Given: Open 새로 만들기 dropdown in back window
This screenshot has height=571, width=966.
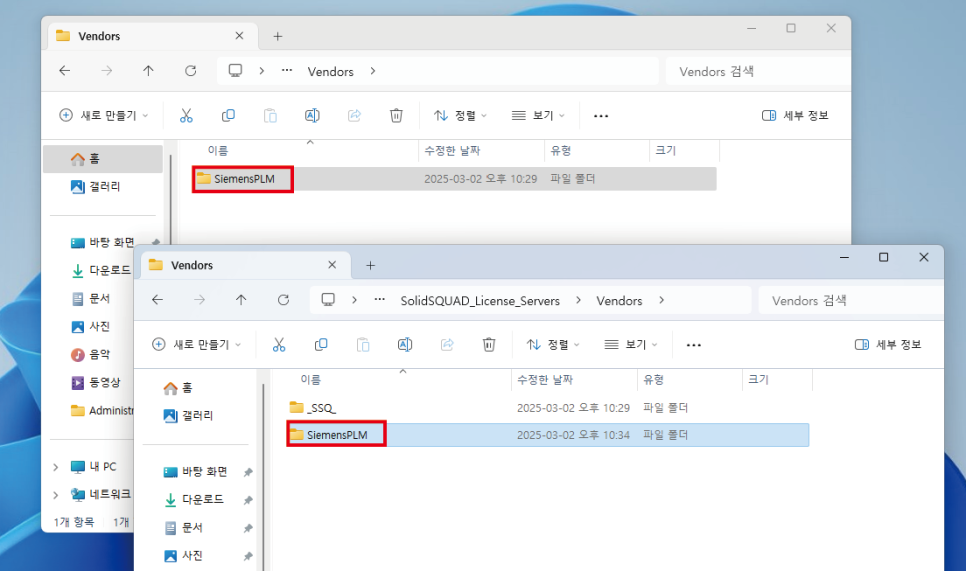Looking at the screenshot, I should [x=104, y=116].
